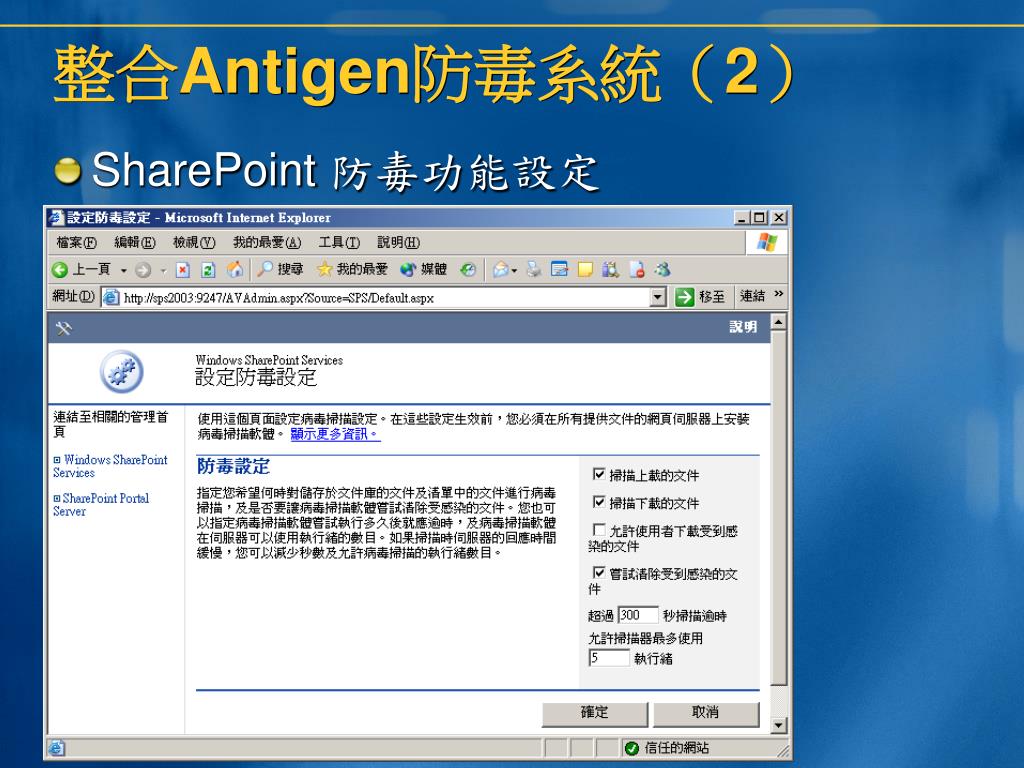Open the History toolbar icon
1024x768 pixels.
pyautogui.click(x=468, y=270)
